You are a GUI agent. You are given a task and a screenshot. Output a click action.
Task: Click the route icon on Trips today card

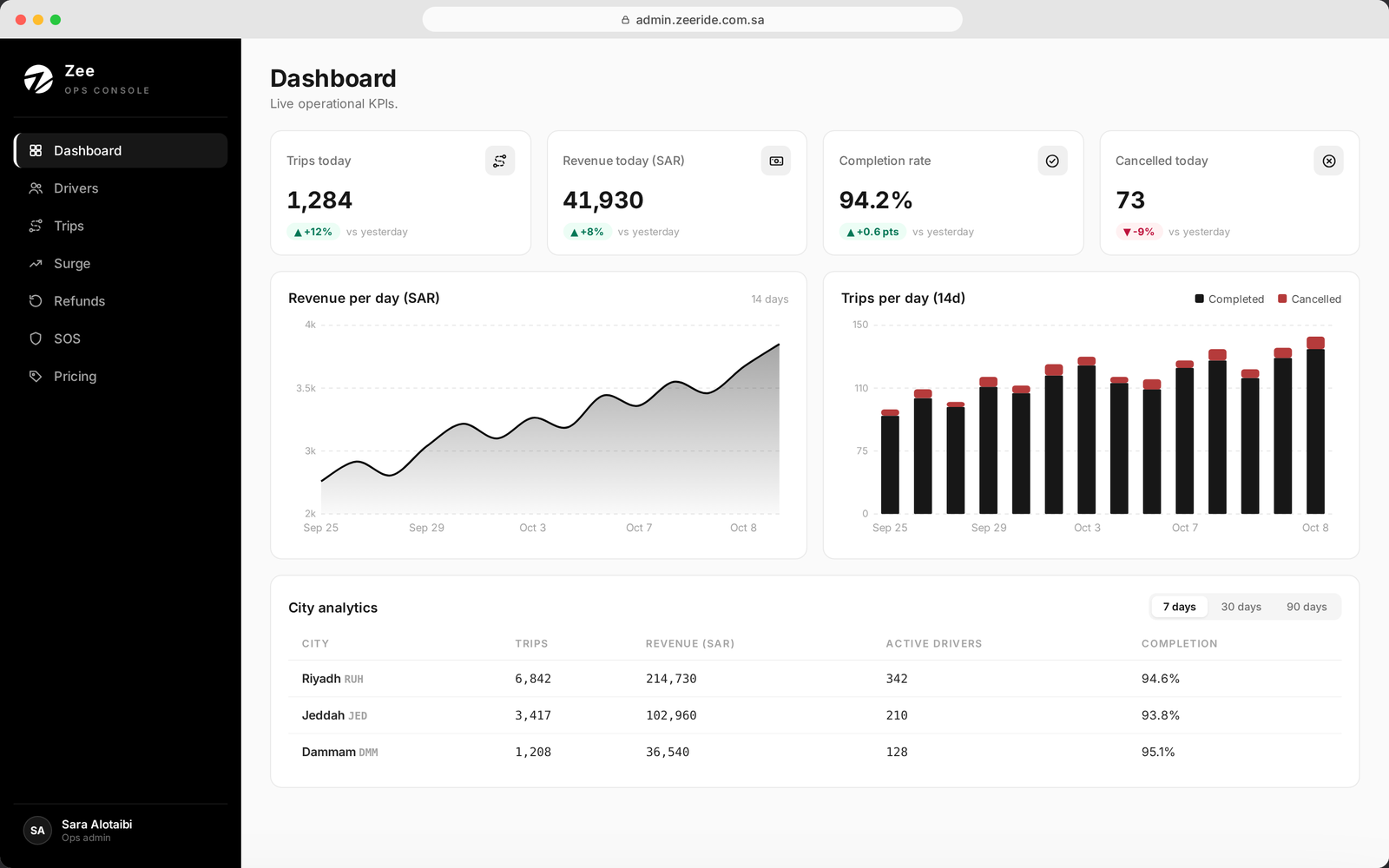click(500, 161)
